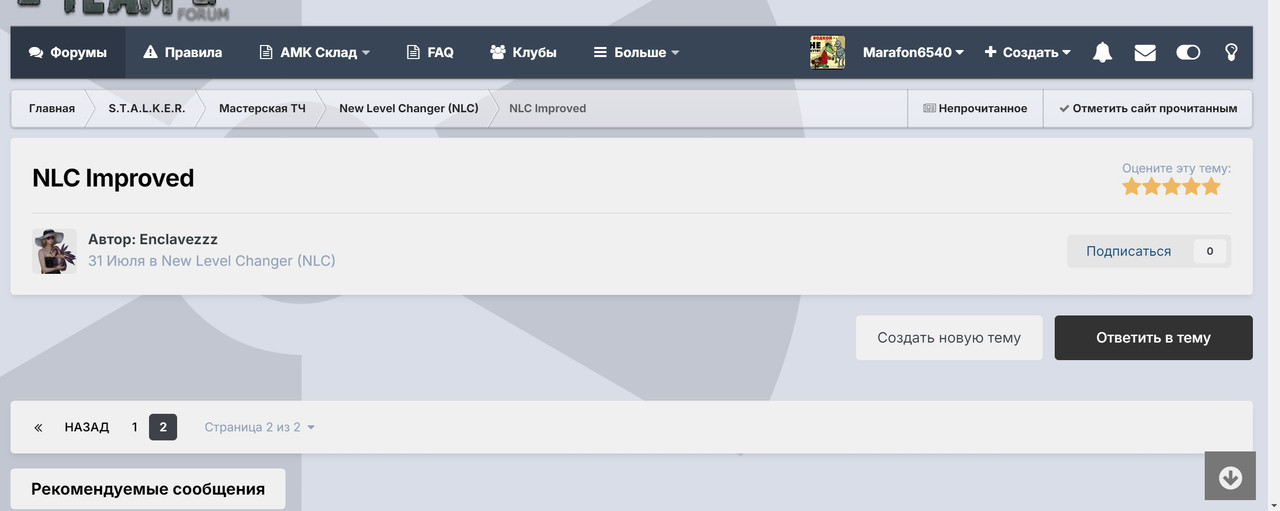Rate topic with first star

coord(1132,187)
